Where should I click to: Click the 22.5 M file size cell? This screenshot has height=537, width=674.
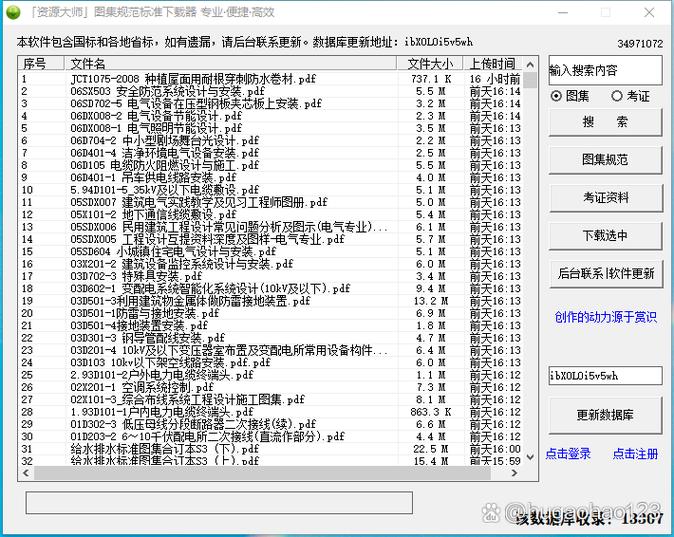tap(430, 449)
